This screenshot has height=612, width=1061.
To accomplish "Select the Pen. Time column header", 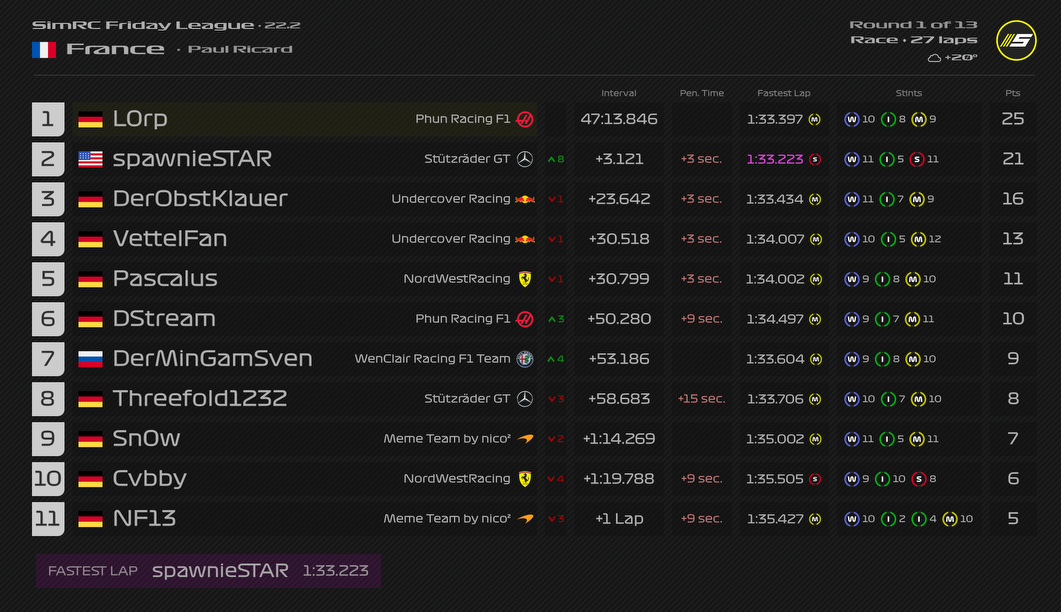I will (701, 93).
